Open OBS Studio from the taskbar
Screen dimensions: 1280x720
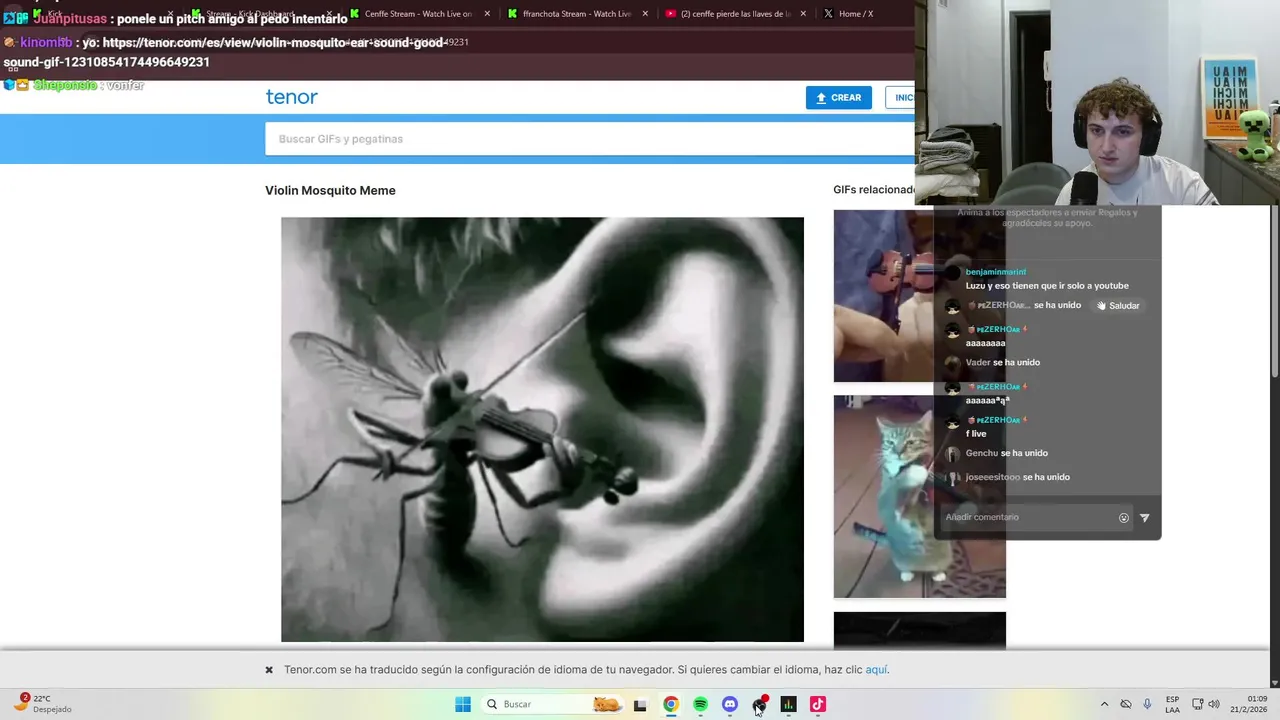coord(760,705)
